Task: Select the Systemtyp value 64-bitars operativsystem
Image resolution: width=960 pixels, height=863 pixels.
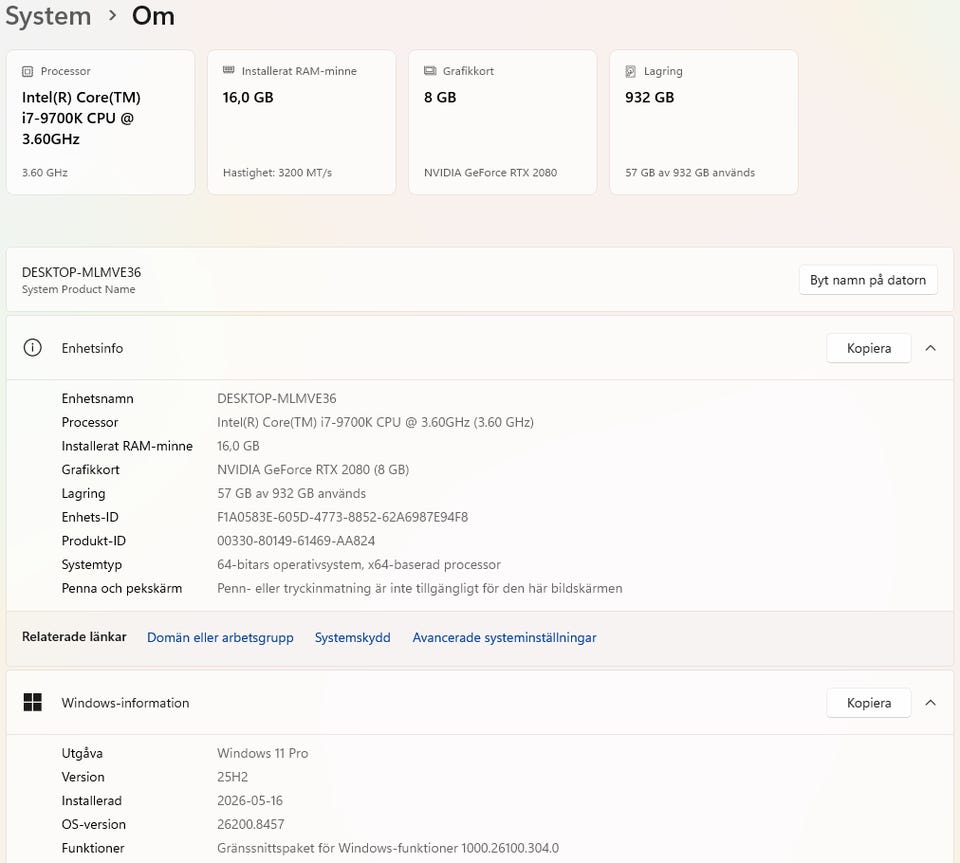Action: pyautogui.click(x=359, y=564)
